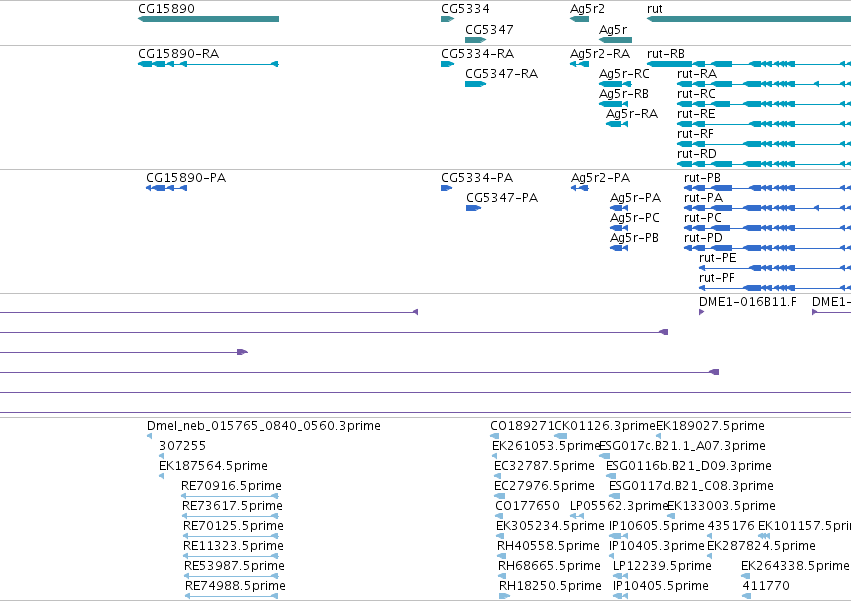
Task: Select ESG0116b.B21_D09.3prime EST
Action: [611, 476]
